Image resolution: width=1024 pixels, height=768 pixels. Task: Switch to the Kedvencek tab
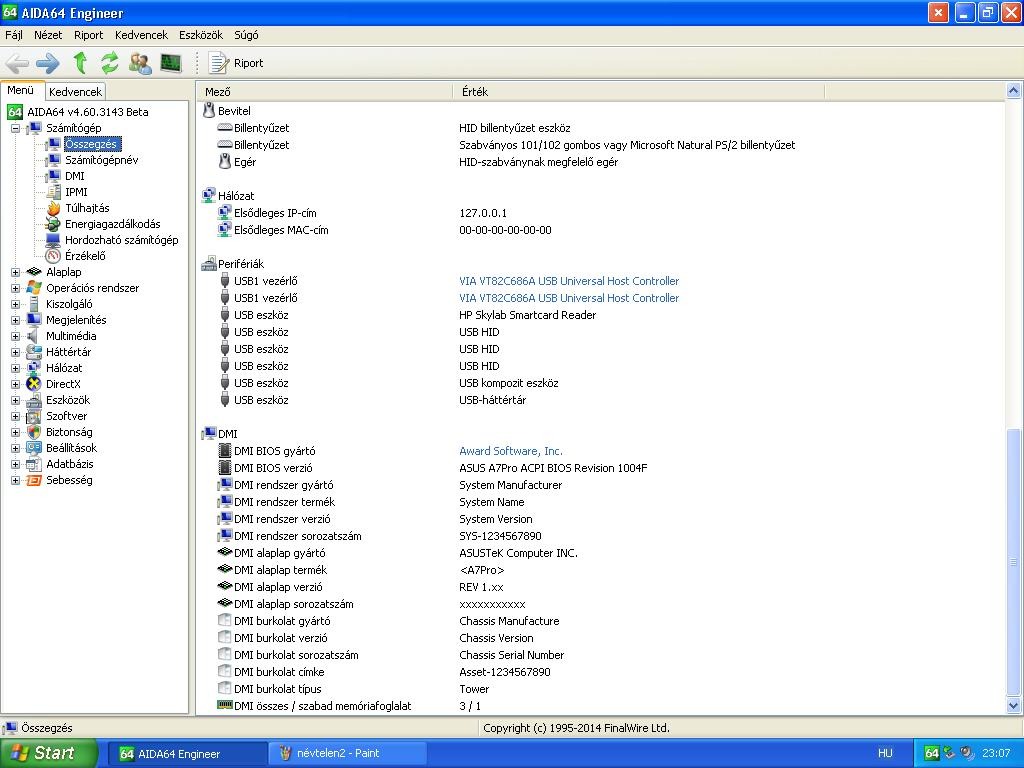pos(75,92)
